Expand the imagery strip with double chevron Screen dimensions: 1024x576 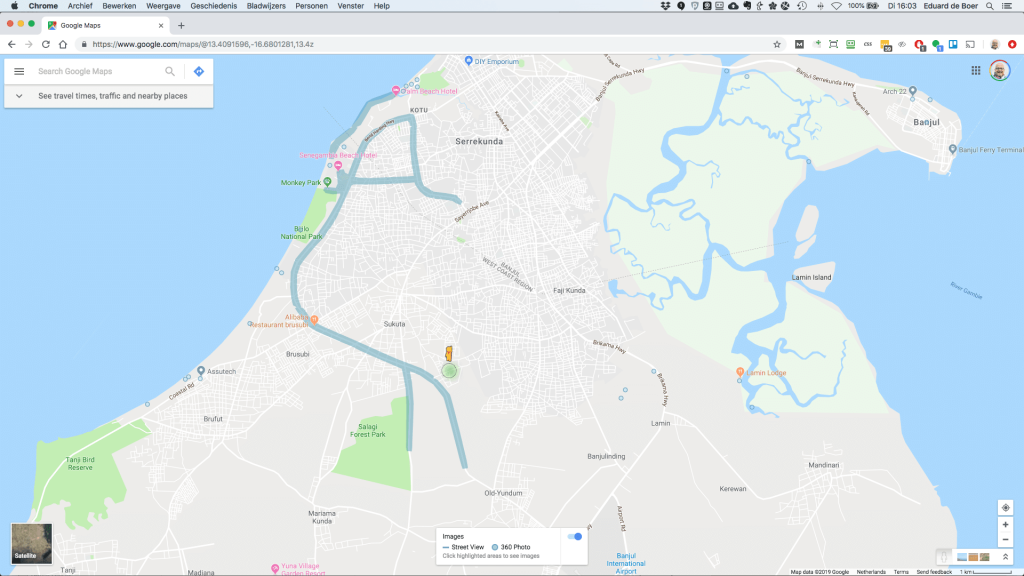pos(1005,556)
